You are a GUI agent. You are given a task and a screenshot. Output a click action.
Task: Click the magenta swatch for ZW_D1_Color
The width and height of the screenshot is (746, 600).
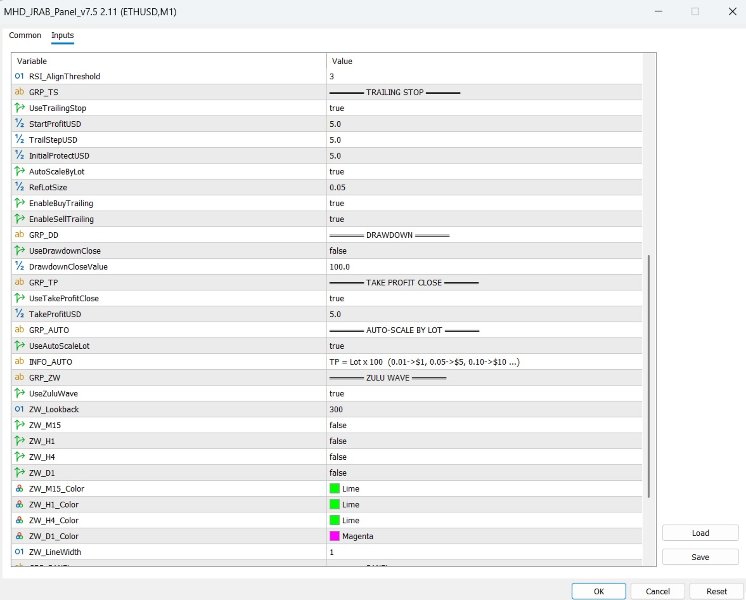(x=334, y=536)
